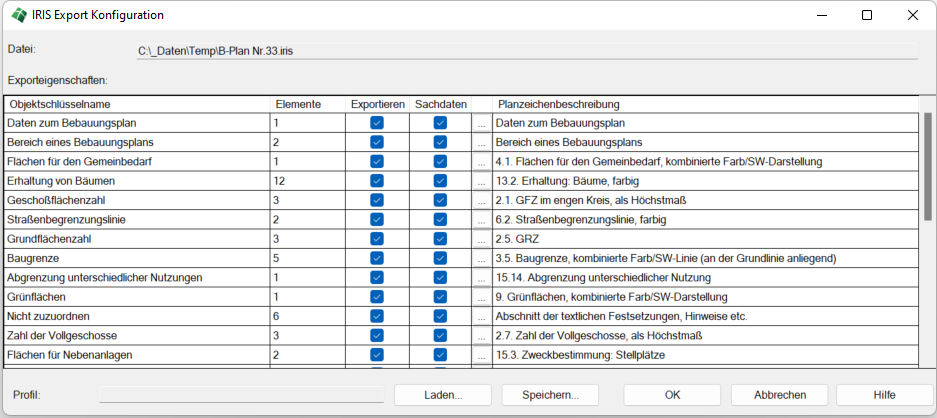Click the IRIS application icon in title bar
Viewport: 937px width, 418px height.
click(19, 15)
